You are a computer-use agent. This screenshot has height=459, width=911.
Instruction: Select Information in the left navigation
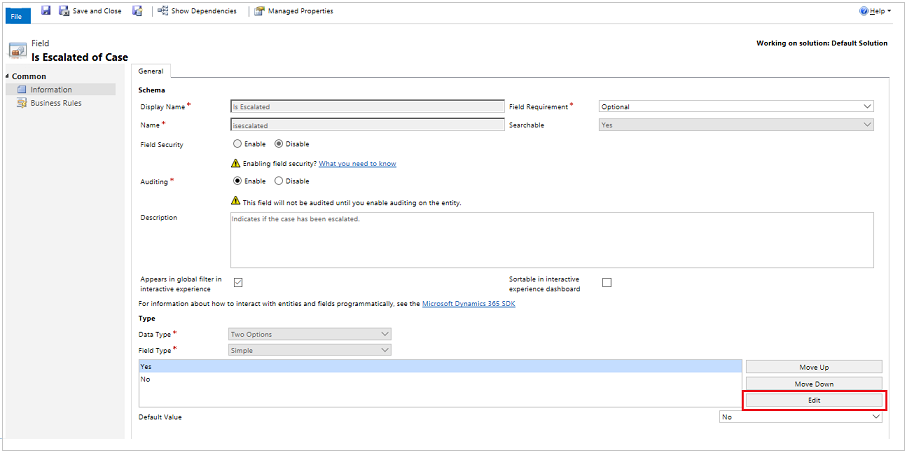50,90
